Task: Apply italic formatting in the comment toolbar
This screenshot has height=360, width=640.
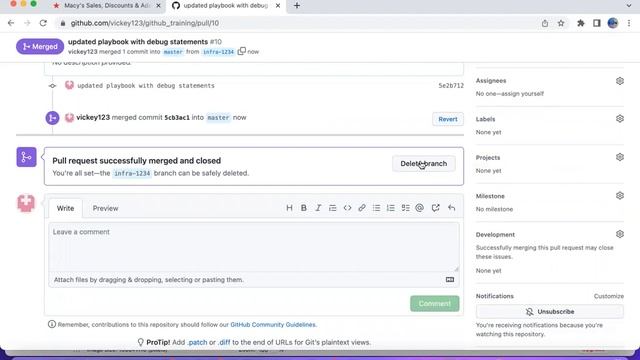Action: click(x=318, y=208)
